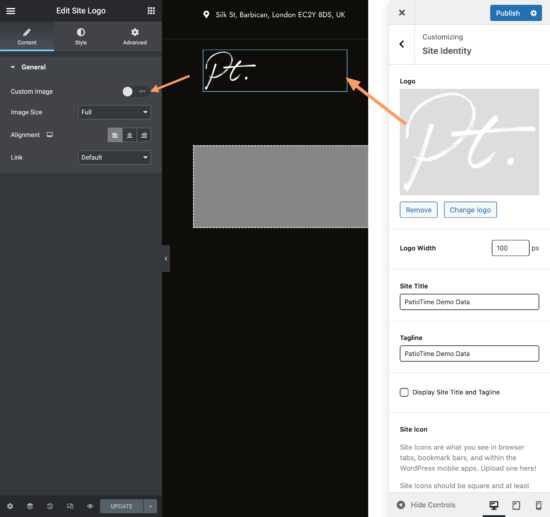This screenshot has width=550, height=517.
Task: Collapse the Elementor editor panel
Action: coord(166,258)
